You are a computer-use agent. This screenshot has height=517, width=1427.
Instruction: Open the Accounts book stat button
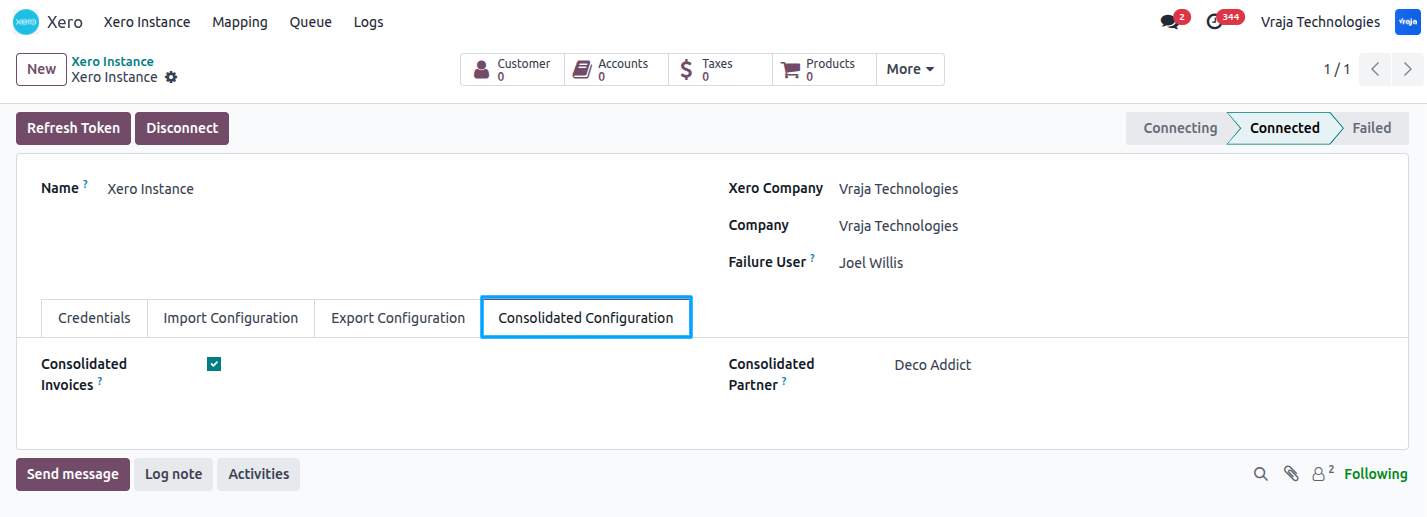[616, 69]
